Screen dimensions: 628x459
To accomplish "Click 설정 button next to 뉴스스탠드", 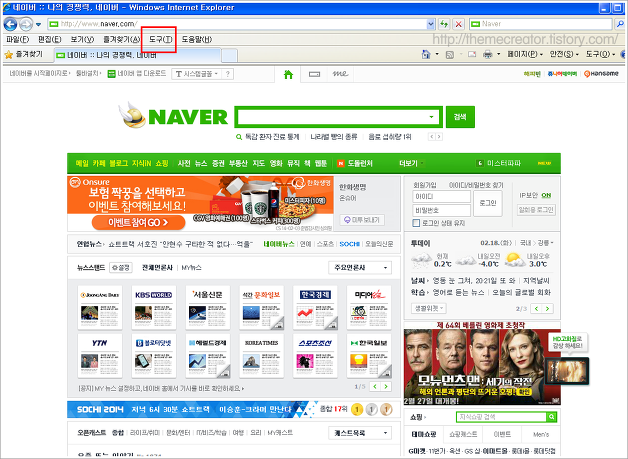I will (121, 268).
